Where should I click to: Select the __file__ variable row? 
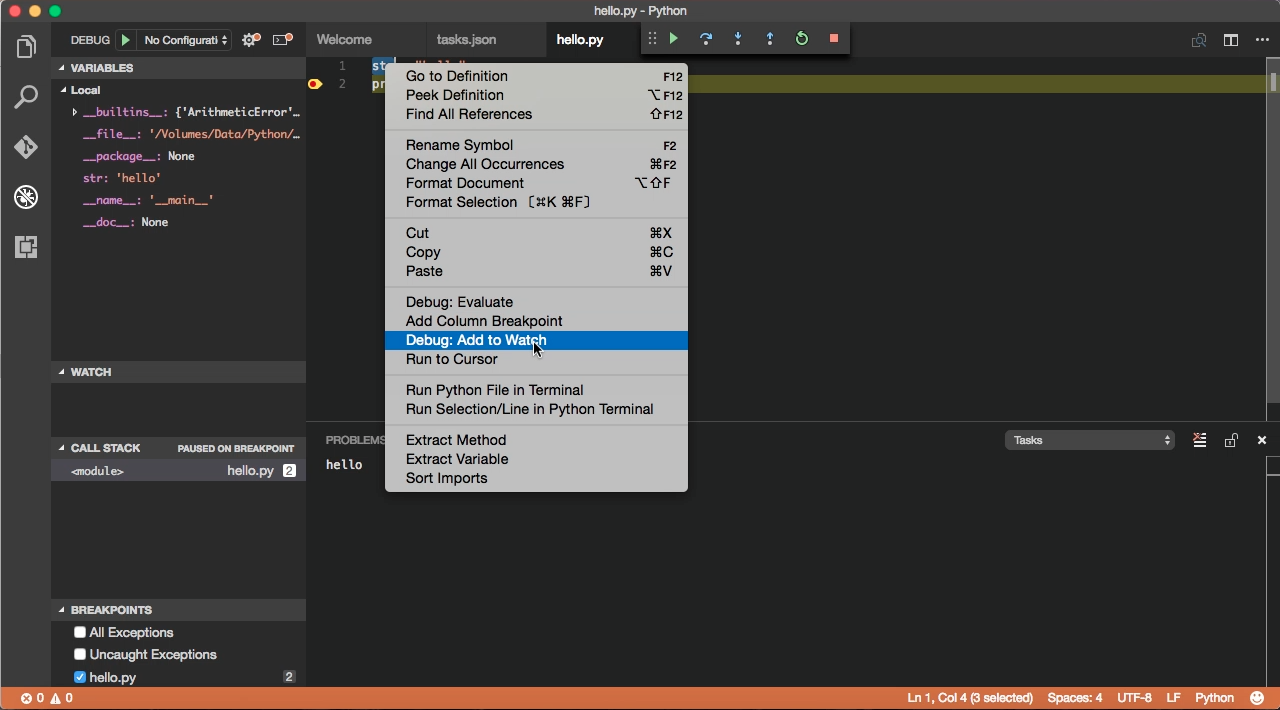(179, 134)
